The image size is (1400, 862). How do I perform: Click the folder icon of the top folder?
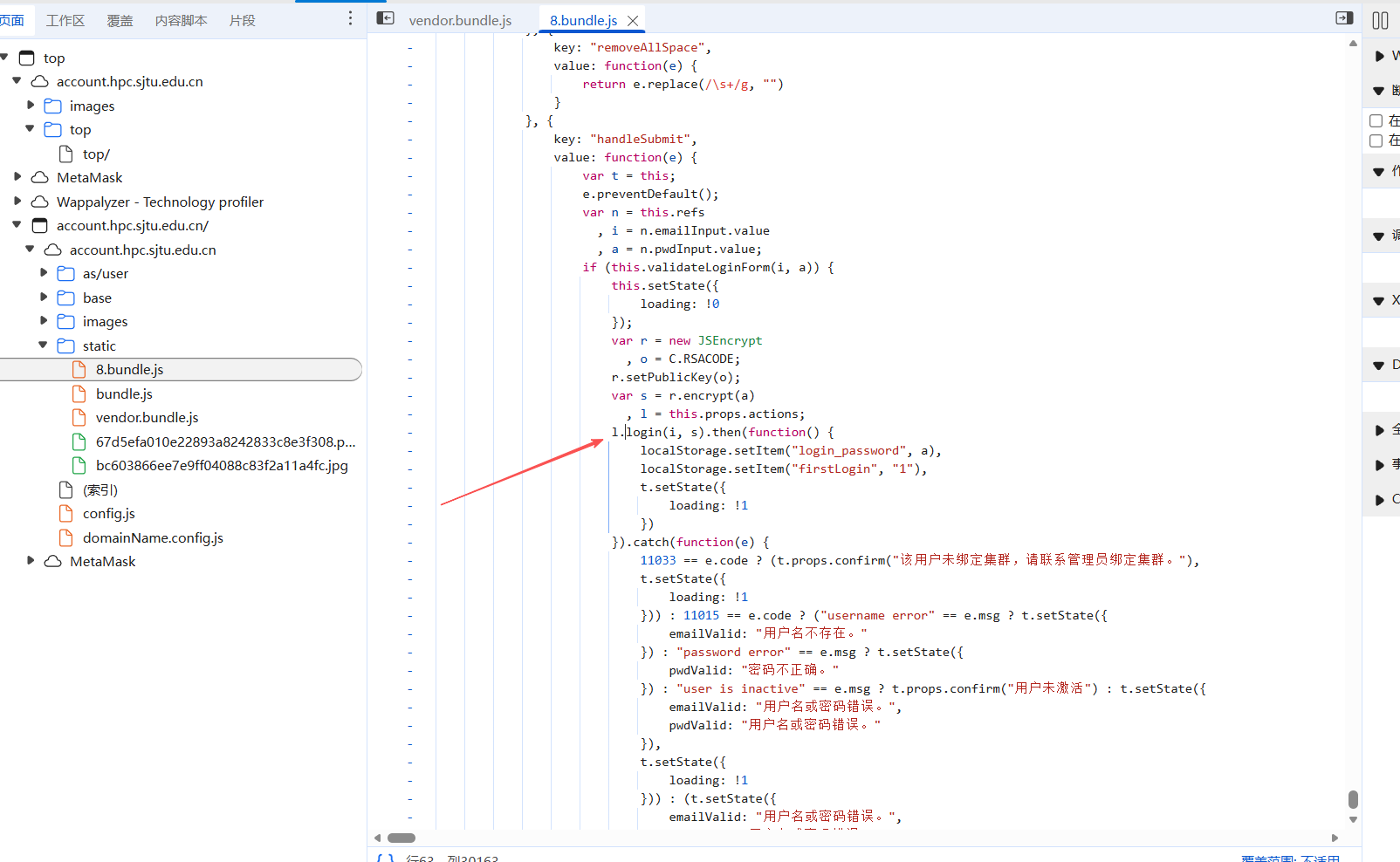[x=53, y=130]
